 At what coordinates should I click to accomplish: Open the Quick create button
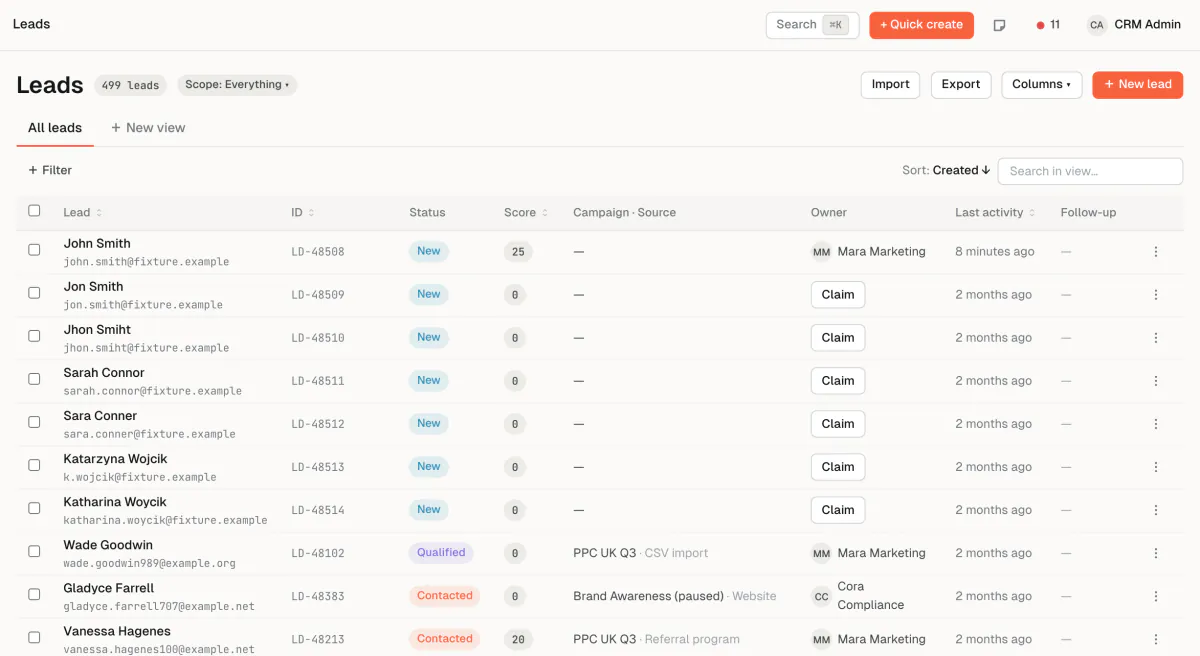tap(921, 25)
